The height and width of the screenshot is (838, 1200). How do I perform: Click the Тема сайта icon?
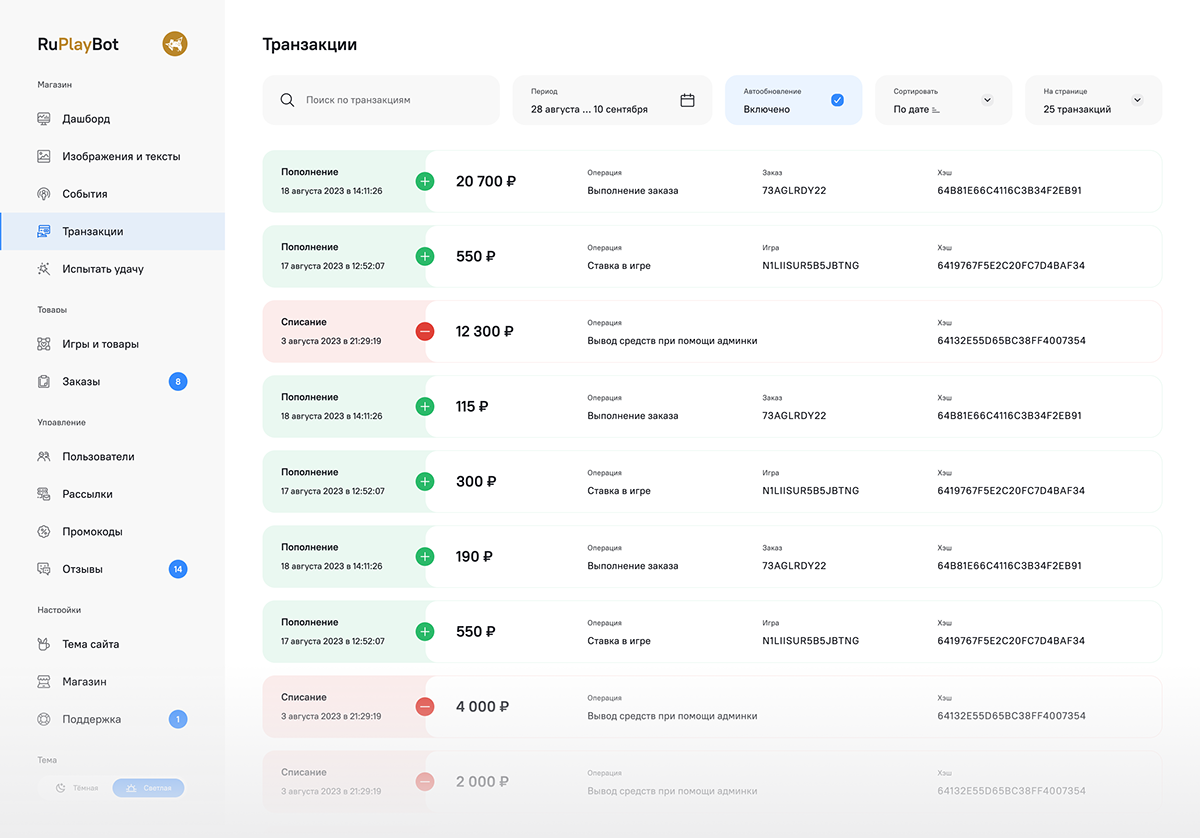pos(44,644)
